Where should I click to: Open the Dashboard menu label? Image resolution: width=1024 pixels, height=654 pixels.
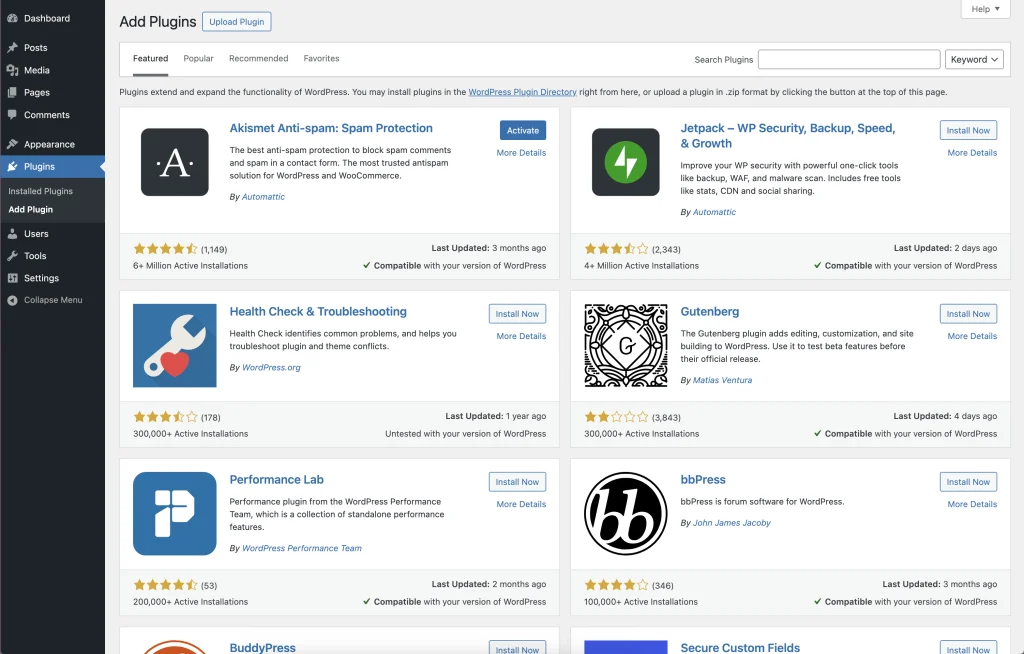(47, 18)
